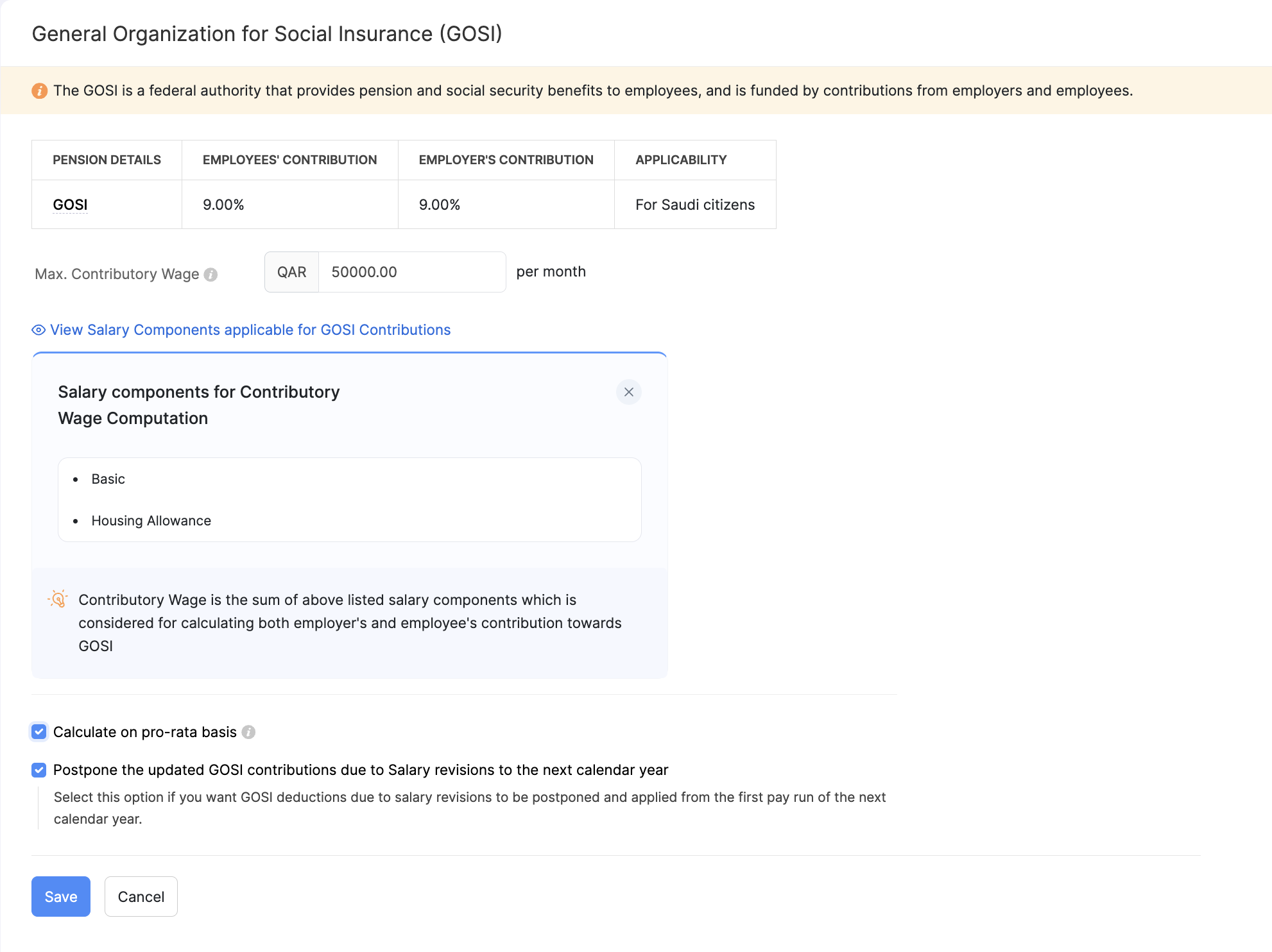
Task: Click the Pension Details column header
Action: tap(107, 160)
